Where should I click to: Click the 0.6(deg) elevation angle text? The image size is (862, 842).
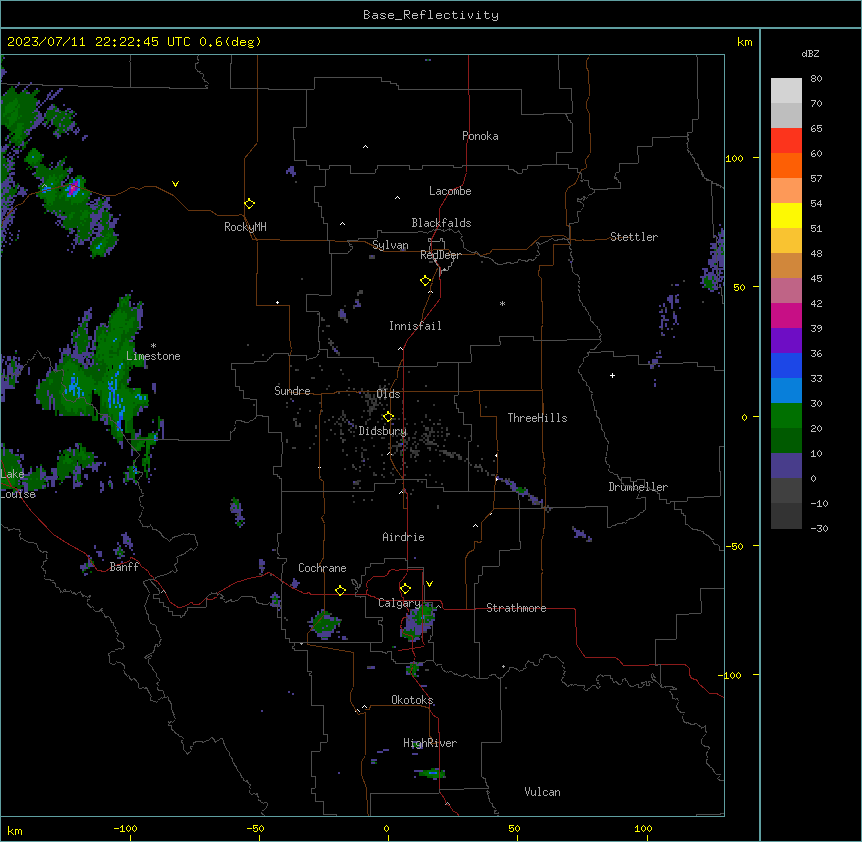[230, 42]
